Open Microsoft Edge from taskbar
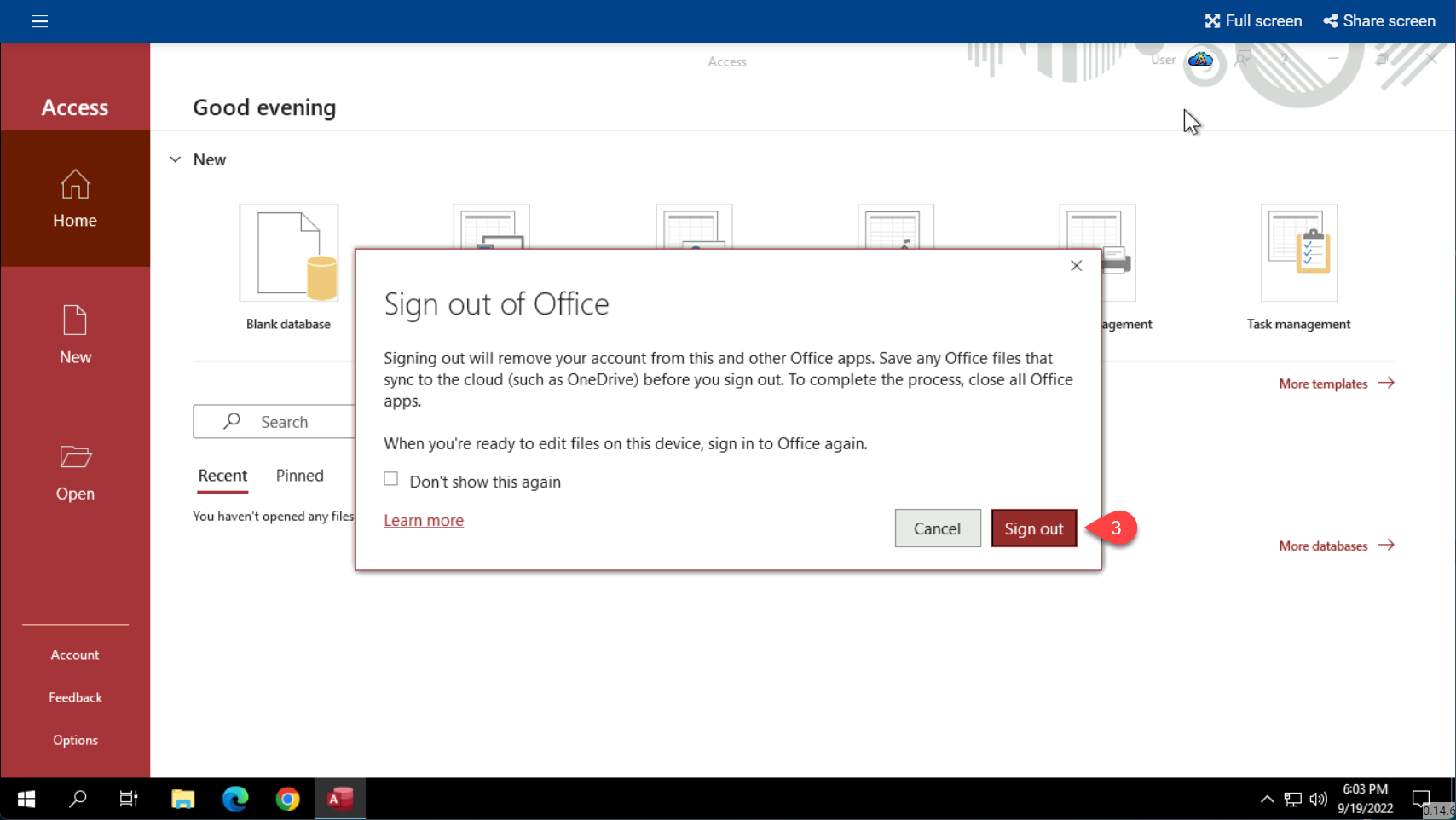This screenshot has height=820, width=1456. click(235, 799)
